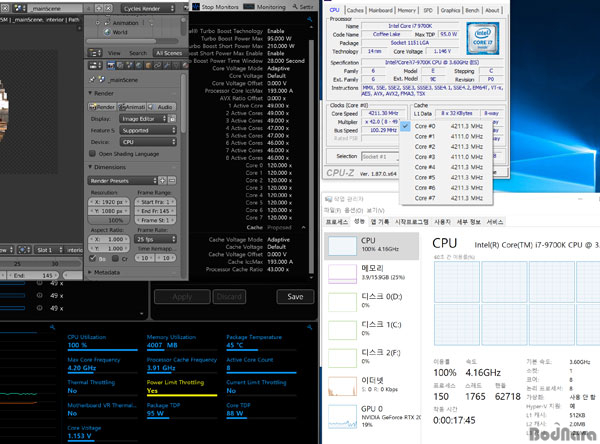Viewport: 600px width, 444px height.
Task: Click the magnifier icon atop XTU settings panel
Action: coord(310,19)
